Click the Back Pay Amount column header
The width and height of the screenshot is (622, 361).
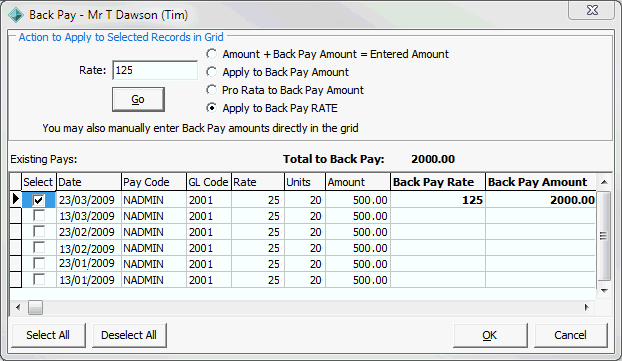pos(541,182)
